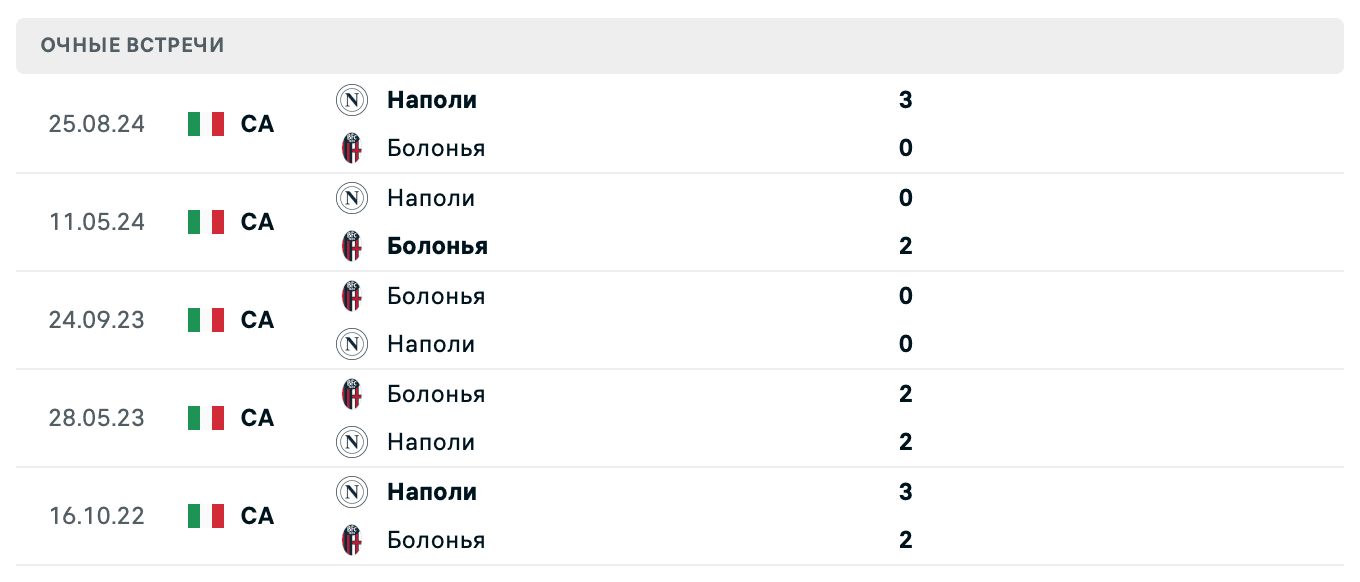Screen dimensions: 1360x582
Task: Open bold Болонья team in the 11.05.24 match
Action: 437,246
